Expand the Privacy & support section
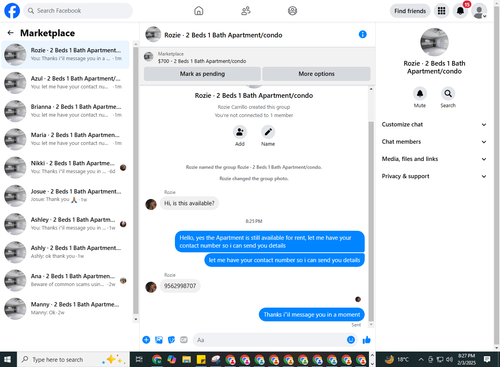500x367 pixels. click(x=434, y=176)
